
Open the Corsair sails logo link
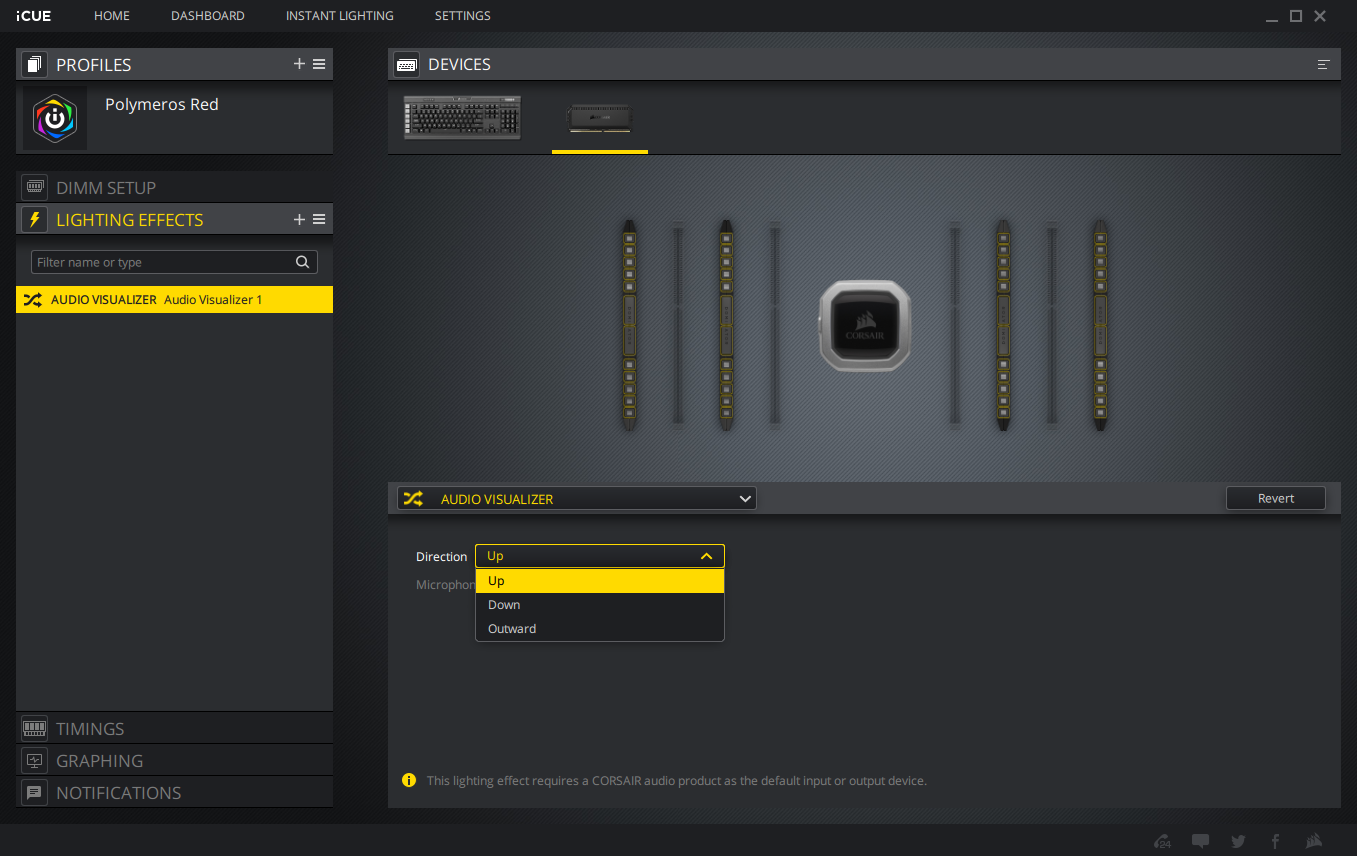tap(1314, 841)
